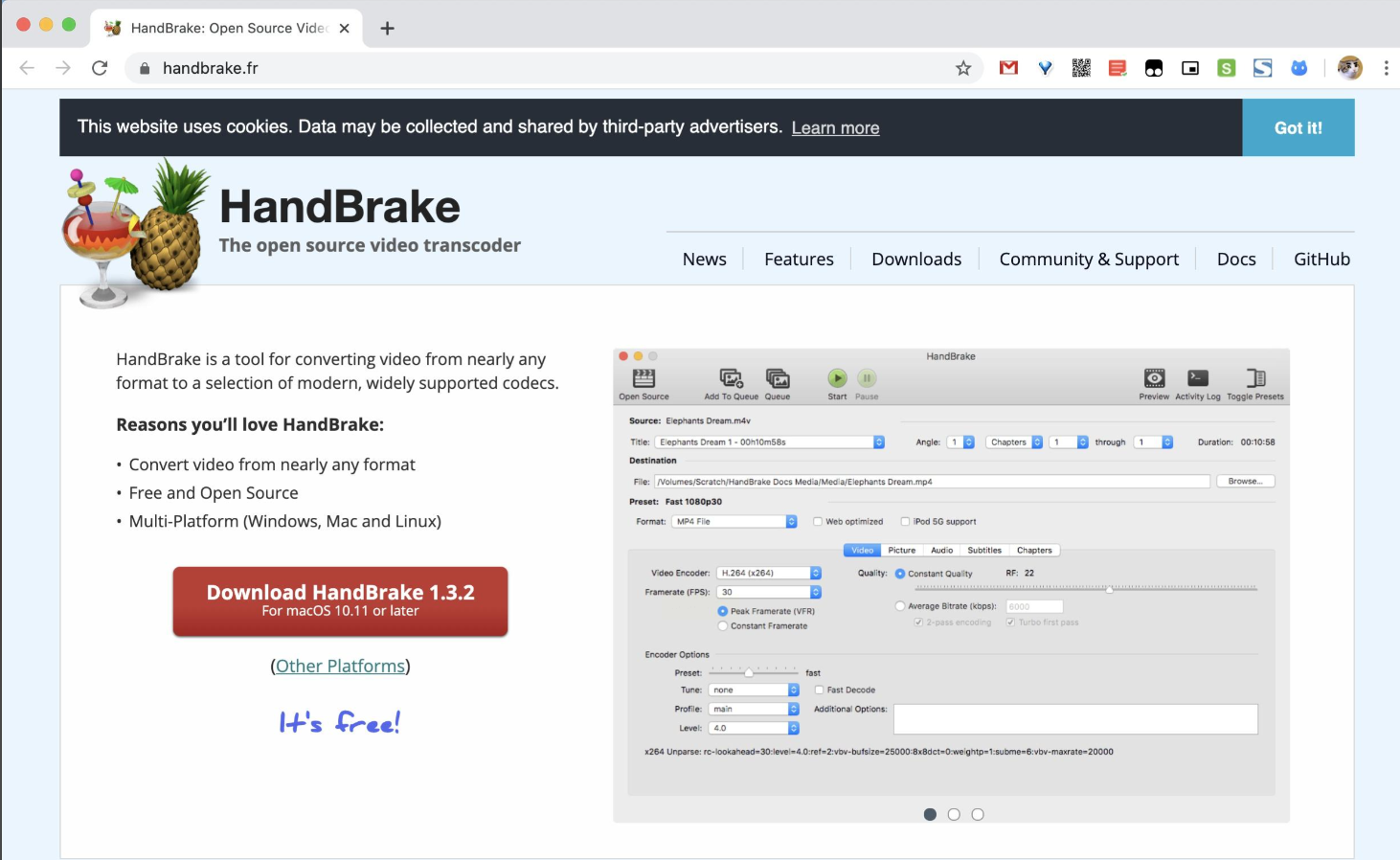Screen dimensions: 1400x860
Task: Toggle the Web optimized checkbox
Action: click(818, 522)
